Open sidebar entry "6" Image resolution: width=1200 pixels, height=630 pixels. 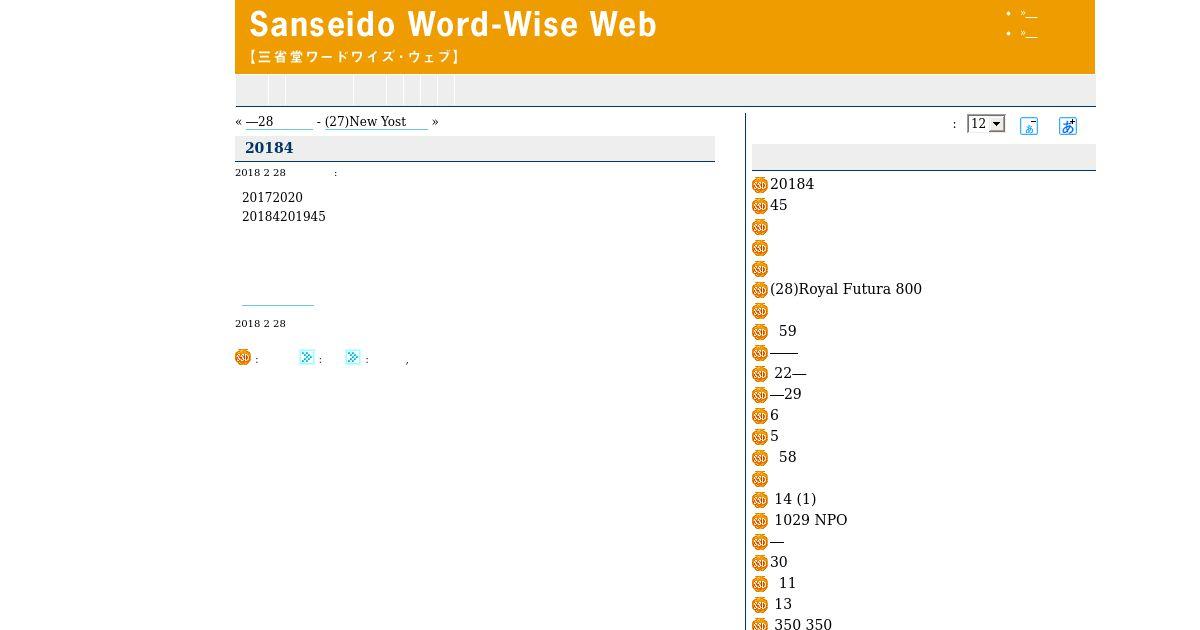click(774, 415)
